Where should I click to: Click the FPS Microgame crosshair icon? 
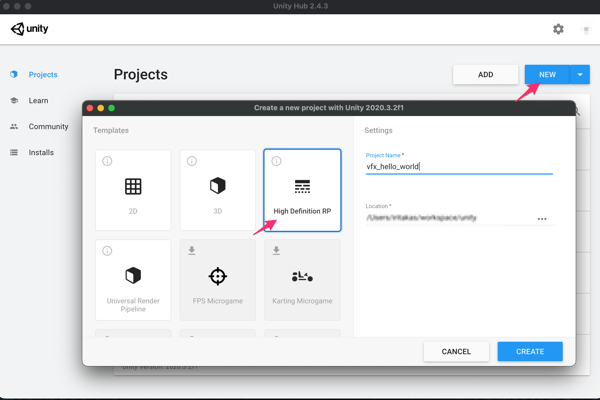point(218,276)
